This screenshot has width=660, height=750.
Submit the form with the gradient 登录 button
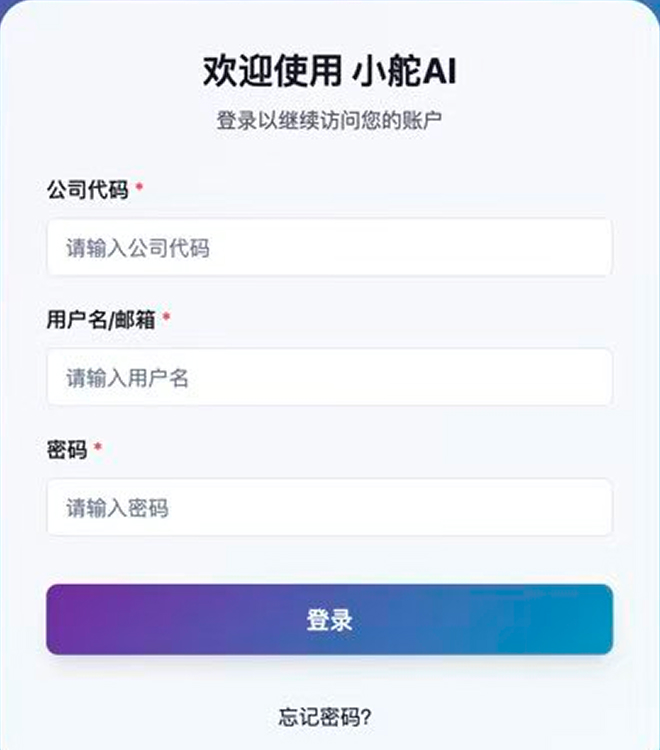point(329,620)
